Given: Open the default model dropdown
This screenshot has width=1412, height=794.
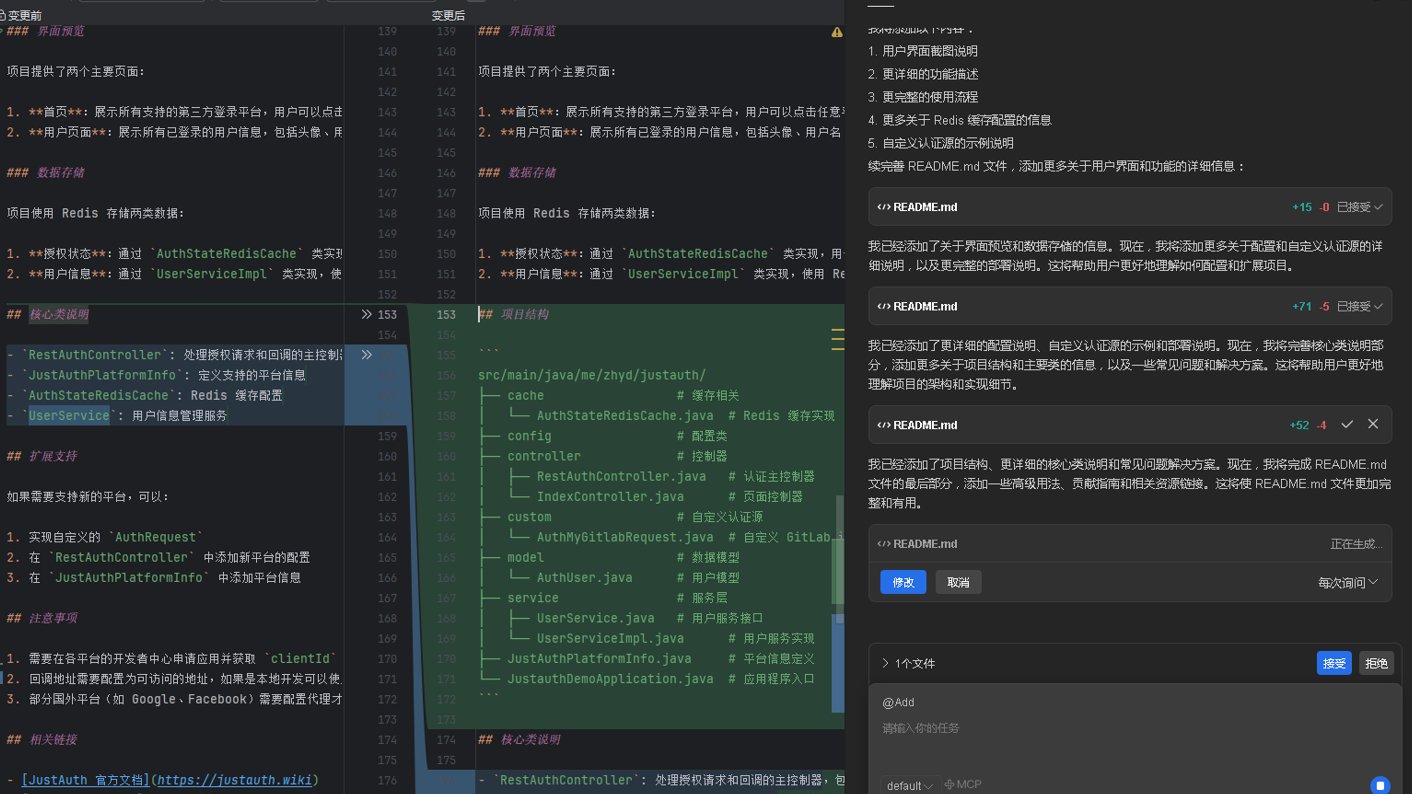Looking at the screenshot, I should pyautogui.click(x=909, y=785).
